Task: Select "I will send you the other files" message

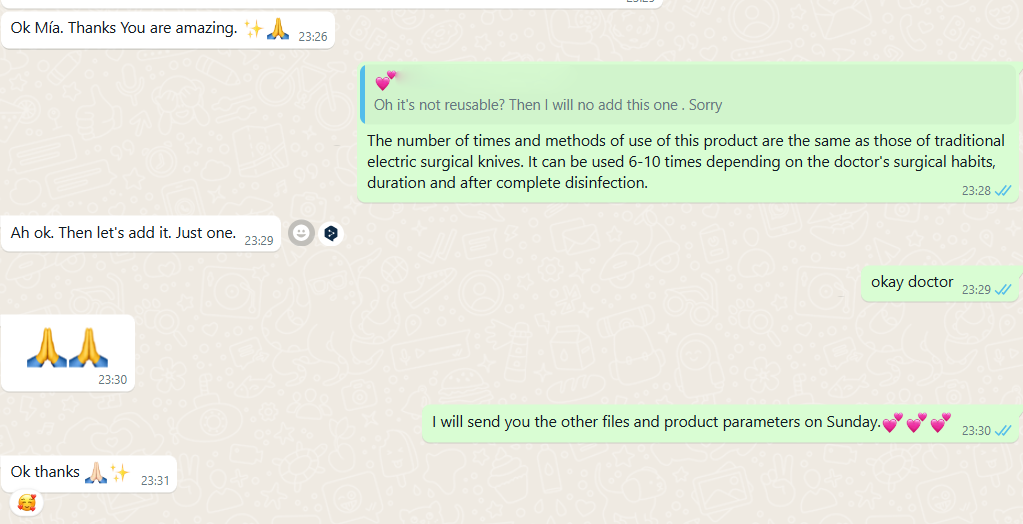Action: click(x=721, y=424)
